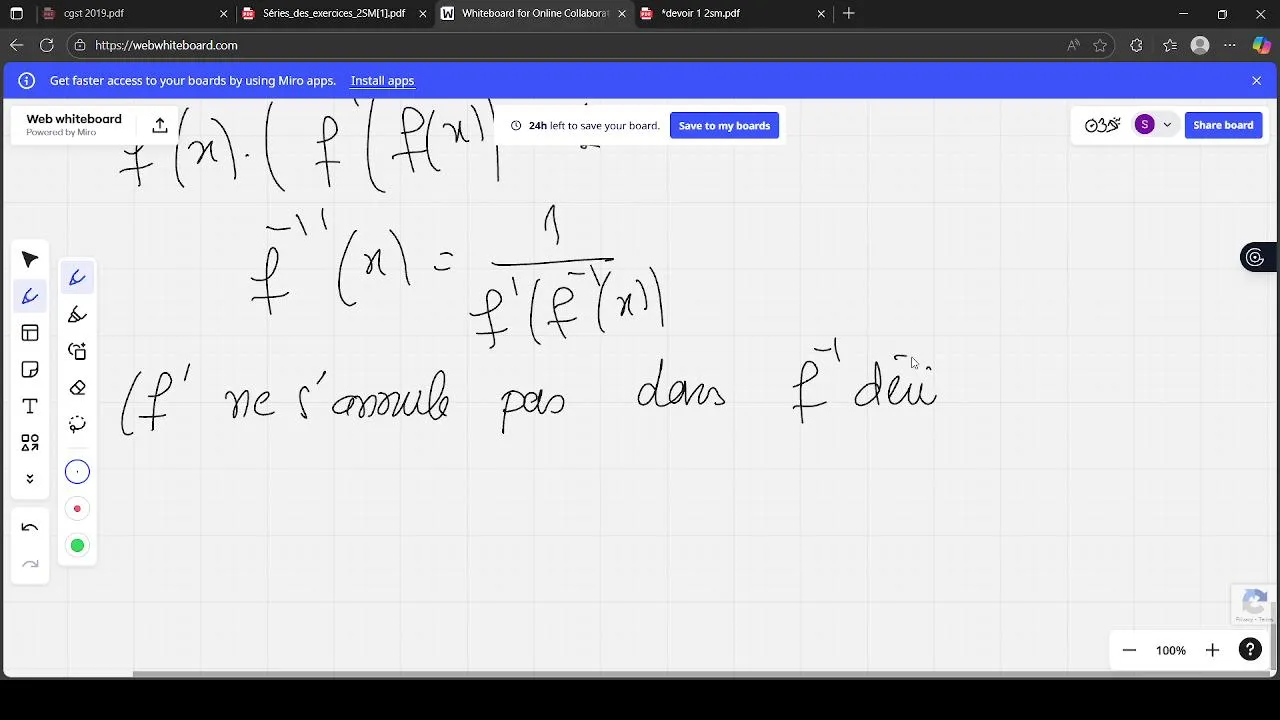1280x720 pixels.
Task: Switch to Séries_des_exercices_2SM tab
Action: (x=334, y=14)
